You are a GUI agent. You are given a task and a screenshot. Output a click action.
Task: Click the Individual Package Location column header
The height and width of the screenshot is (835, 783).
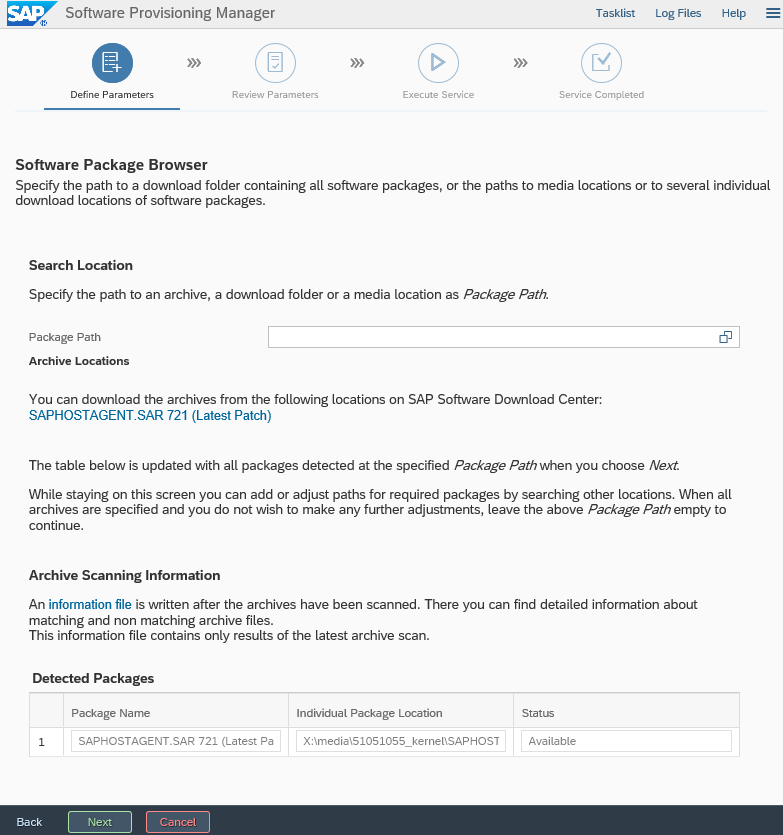369,713
